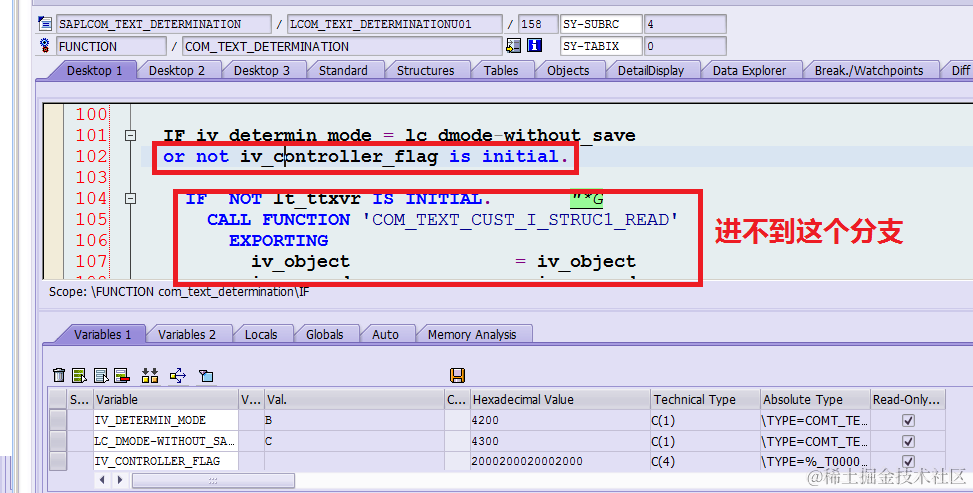Click the COM_TEXT_DETERMINATION function name field
Image resolution: width=973 pixels, height=493 pixels.
point(342,46)
